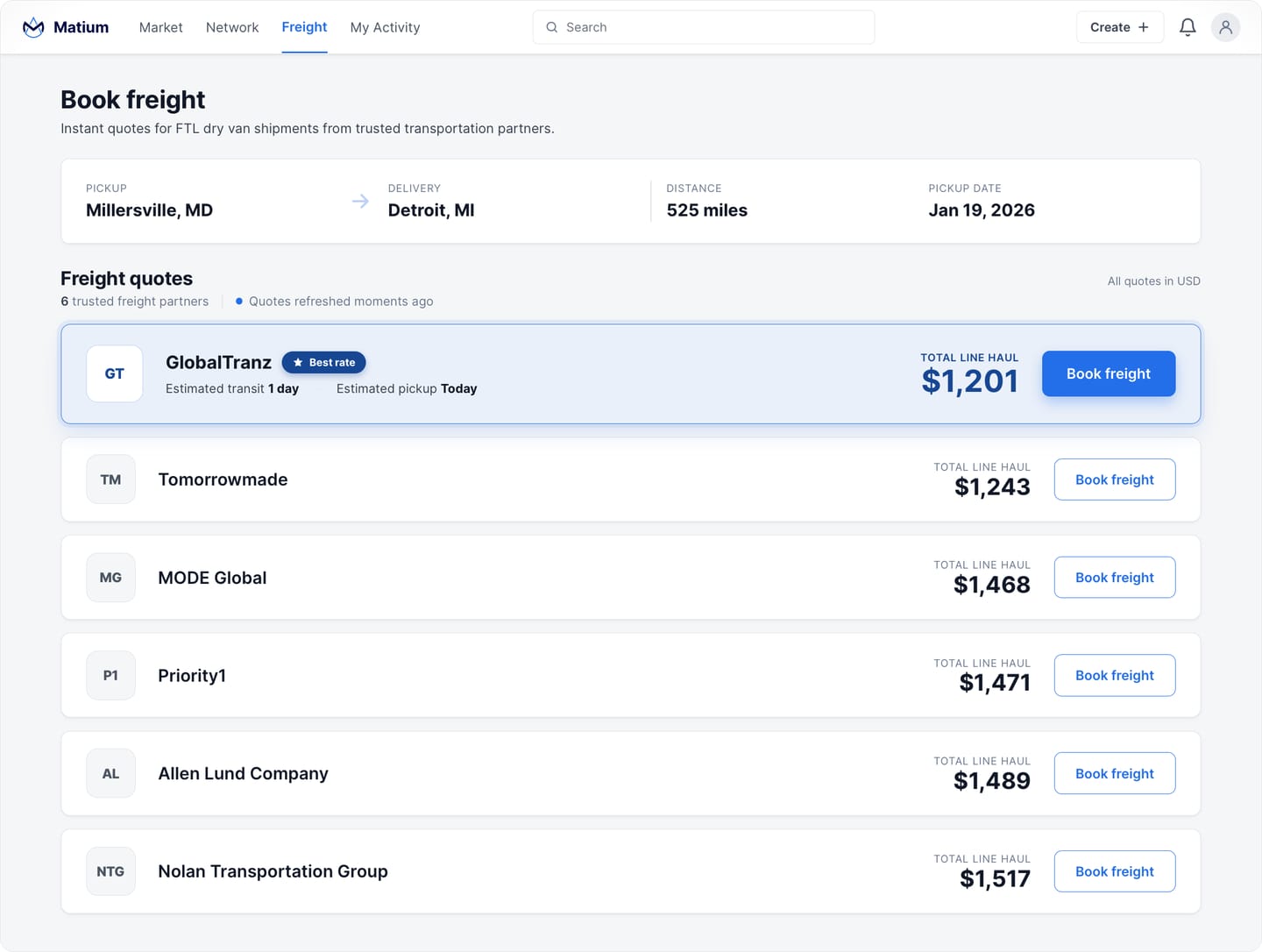Click the $1,517 quote amount

click(995, 879)
